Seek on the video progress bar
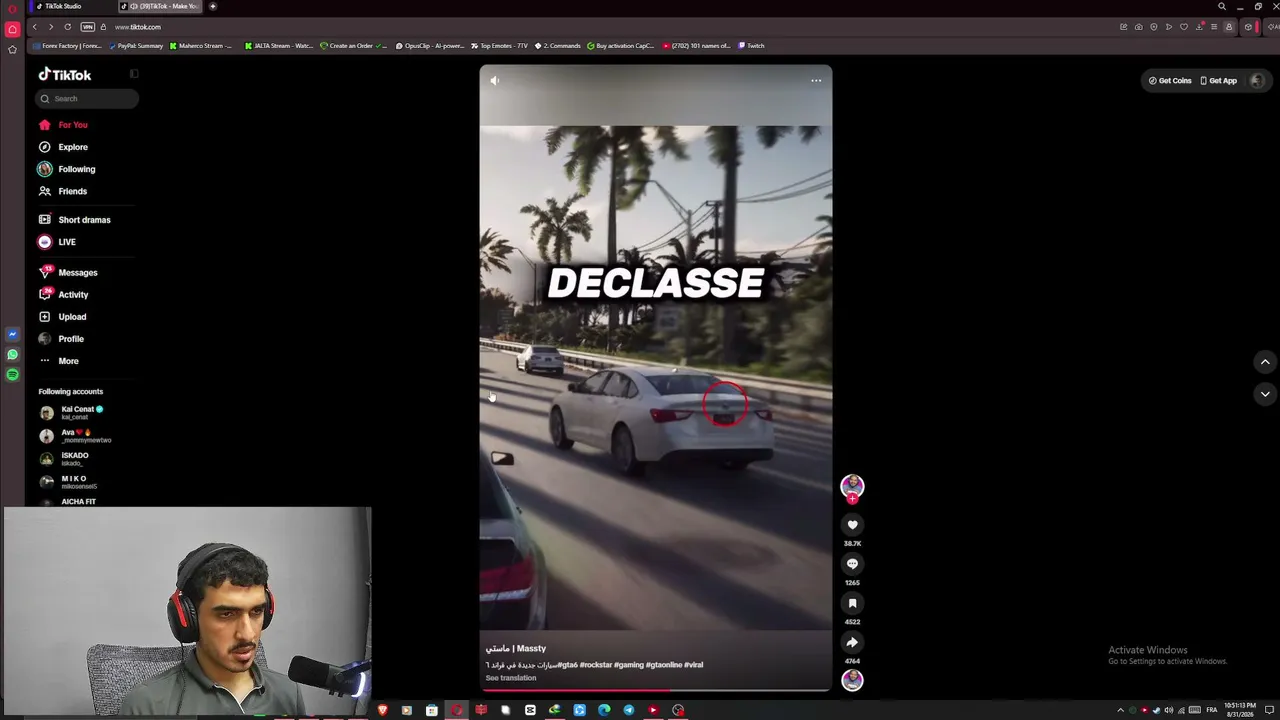This screenshot has height=720, width=1280. click(x=656, y=689)
